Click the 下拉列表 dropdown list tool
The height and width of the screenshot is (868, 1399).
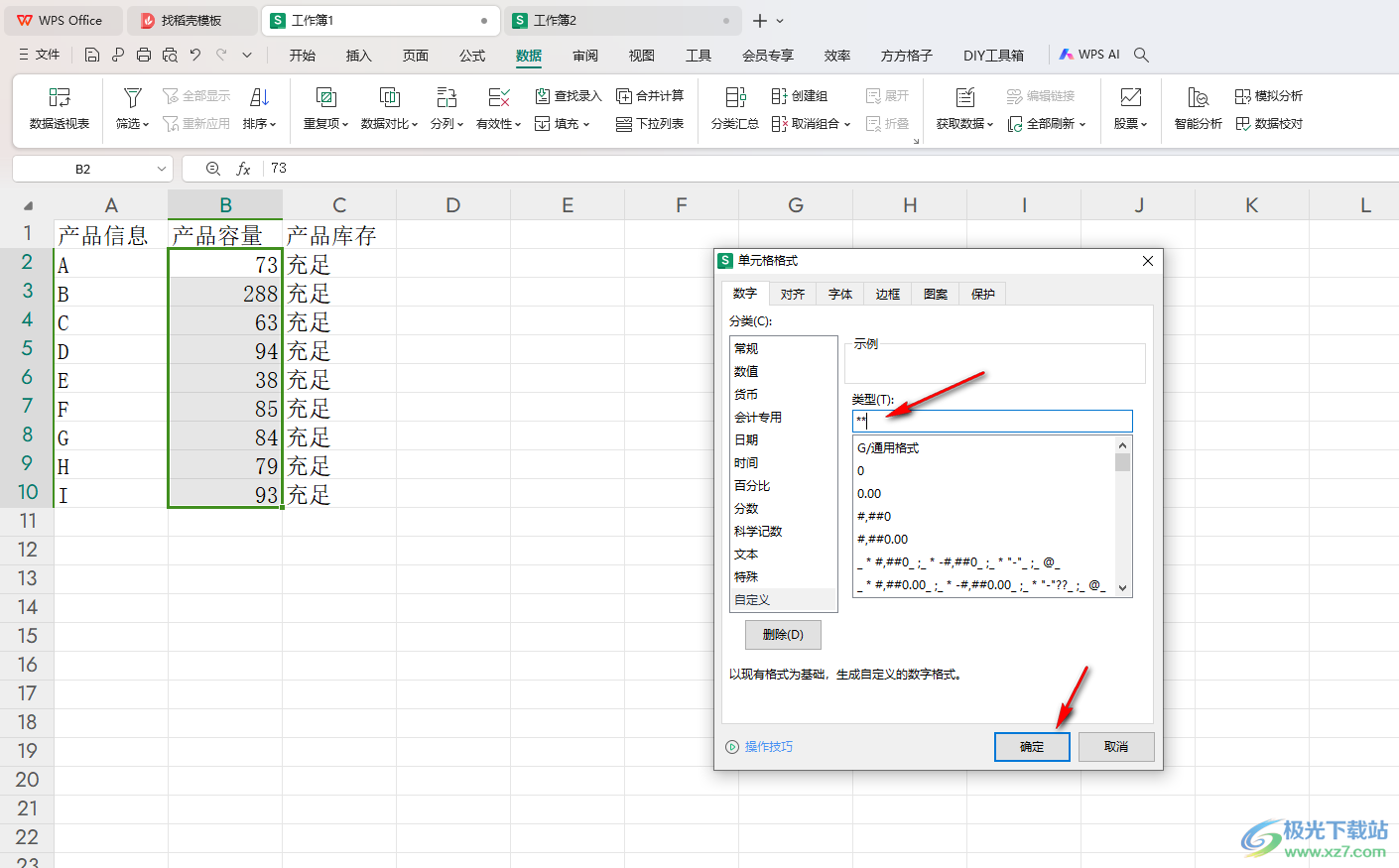(x=650, y=124)
